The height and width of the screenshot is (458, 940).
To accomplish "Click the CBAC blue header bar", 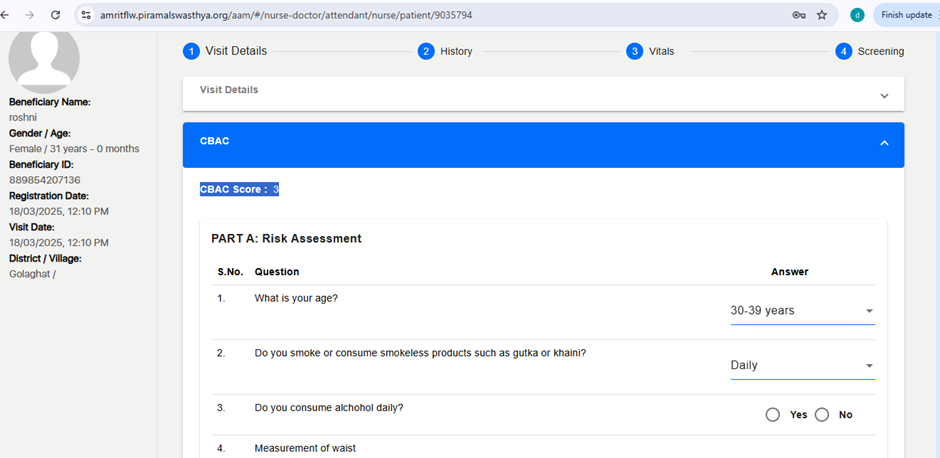I will pyautogui.click(x=543, y=145).
